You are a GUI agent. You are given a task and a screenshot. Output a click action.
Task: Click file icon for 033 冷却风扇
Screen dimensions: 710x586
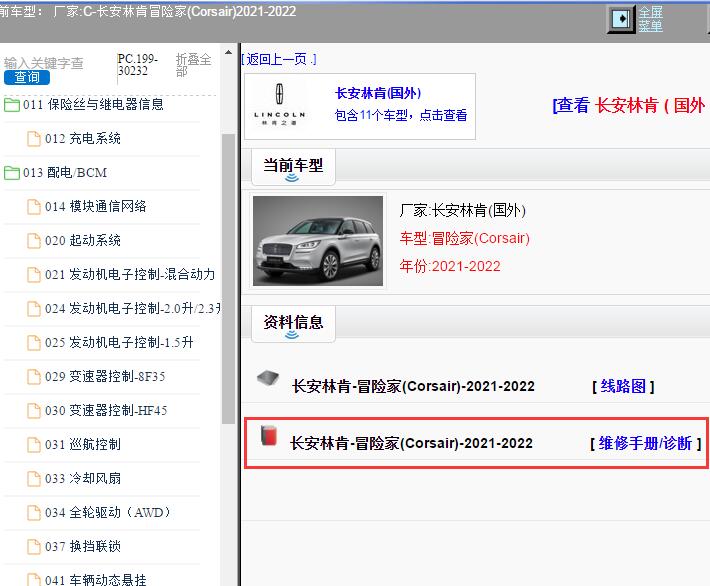pyautogui.click(x=34, y=478)
